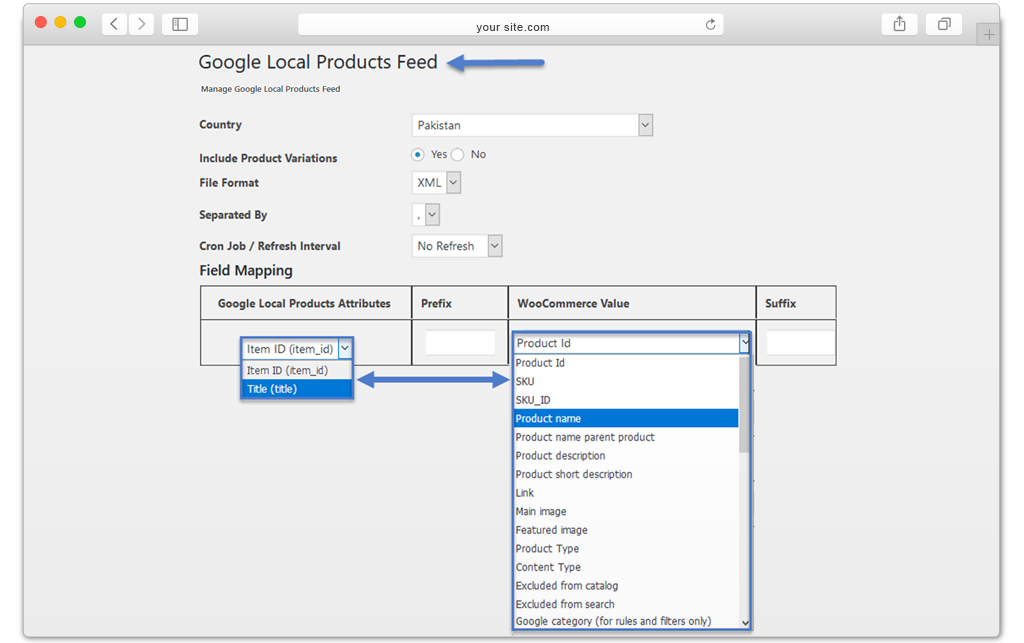Select Product short description option
1024x643 pixels.
(x=626, y=475)
